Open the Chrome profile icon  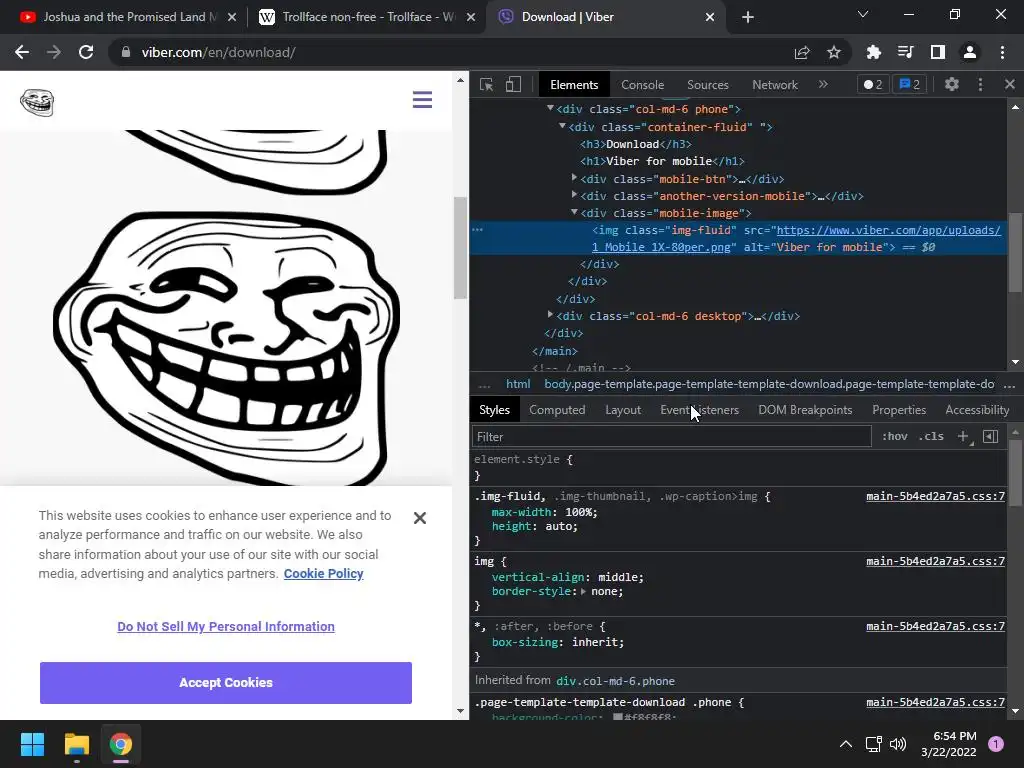pos(970,52)
